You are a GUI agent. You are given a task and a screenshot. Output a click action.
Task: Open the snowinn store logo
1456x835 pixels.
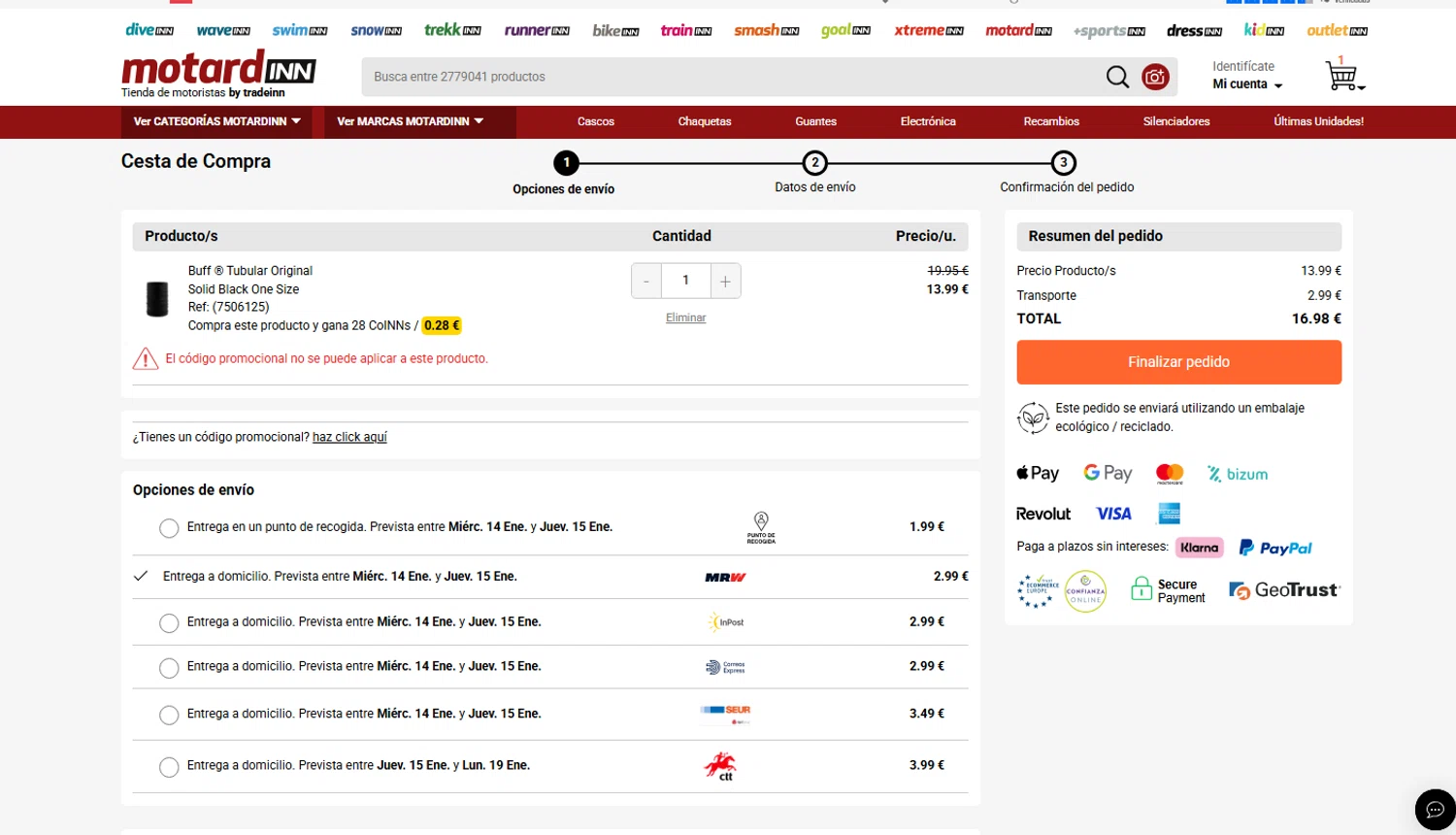pyautogui.click(x=377, y=30)
